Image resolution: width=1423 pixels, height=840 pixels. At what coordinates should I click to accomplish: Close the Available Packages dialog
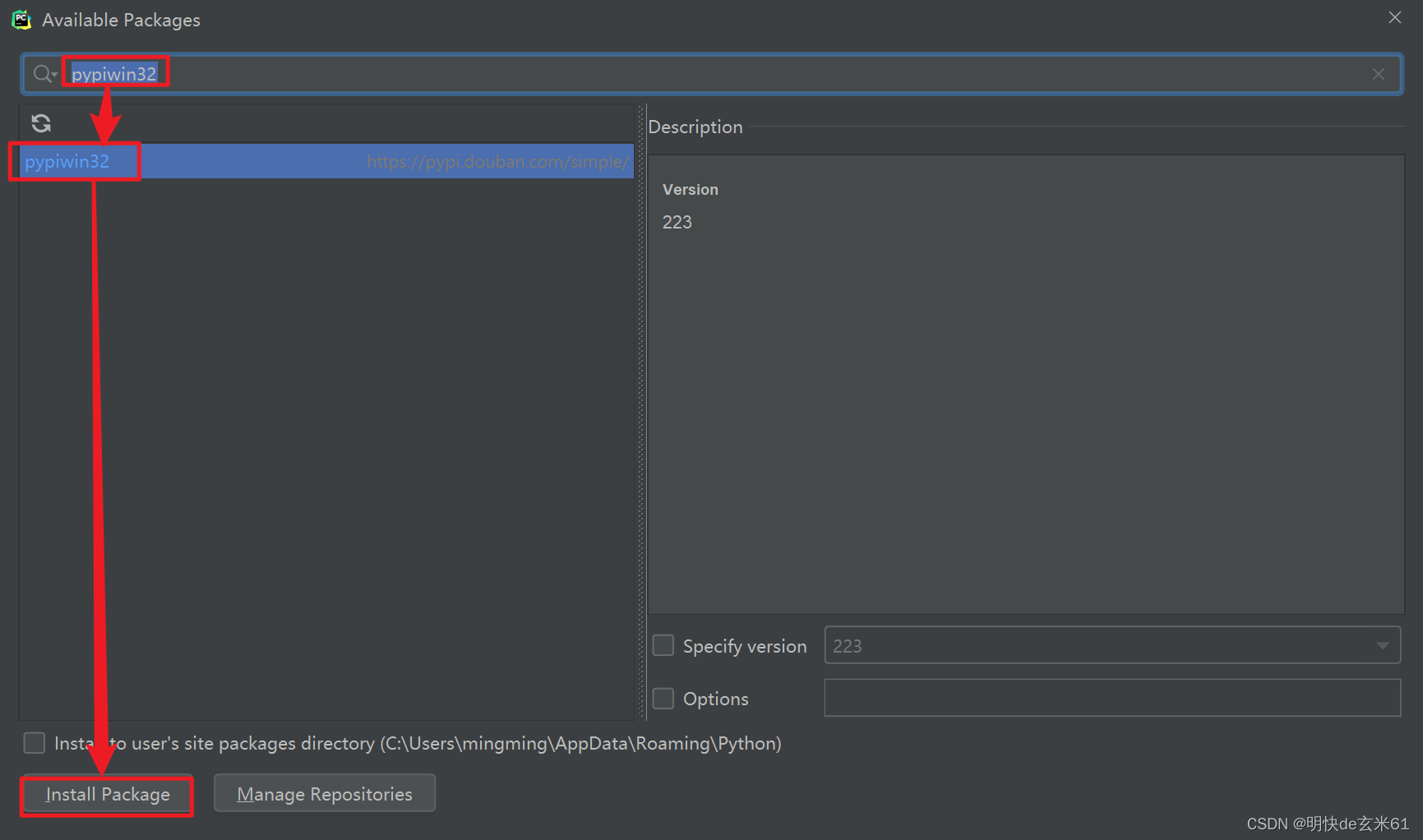pos(1395,17)
